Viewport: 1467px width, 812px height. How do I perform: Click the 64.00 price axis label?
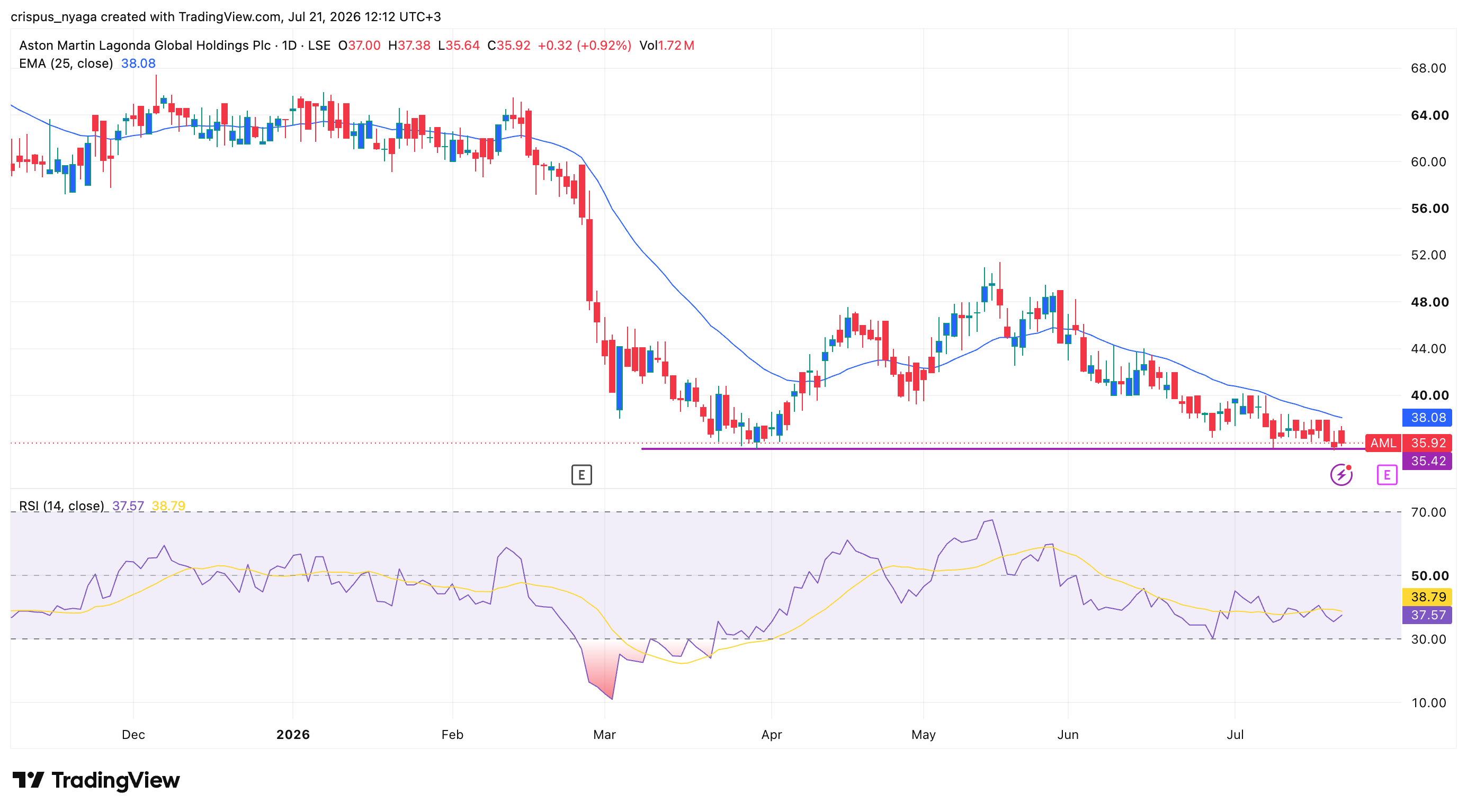click(x=1428, y=115)
